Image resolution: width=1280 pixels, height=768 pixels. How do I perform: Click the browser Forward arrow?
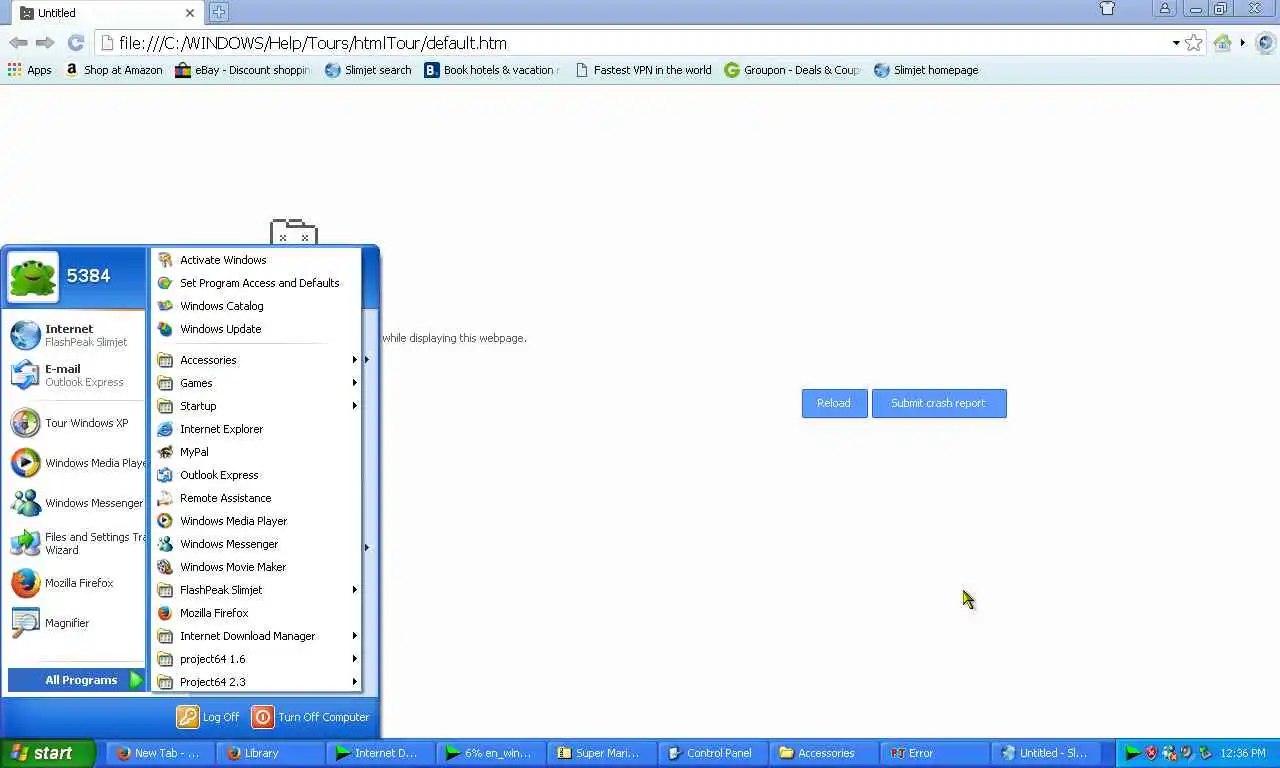tap(45, 43)
